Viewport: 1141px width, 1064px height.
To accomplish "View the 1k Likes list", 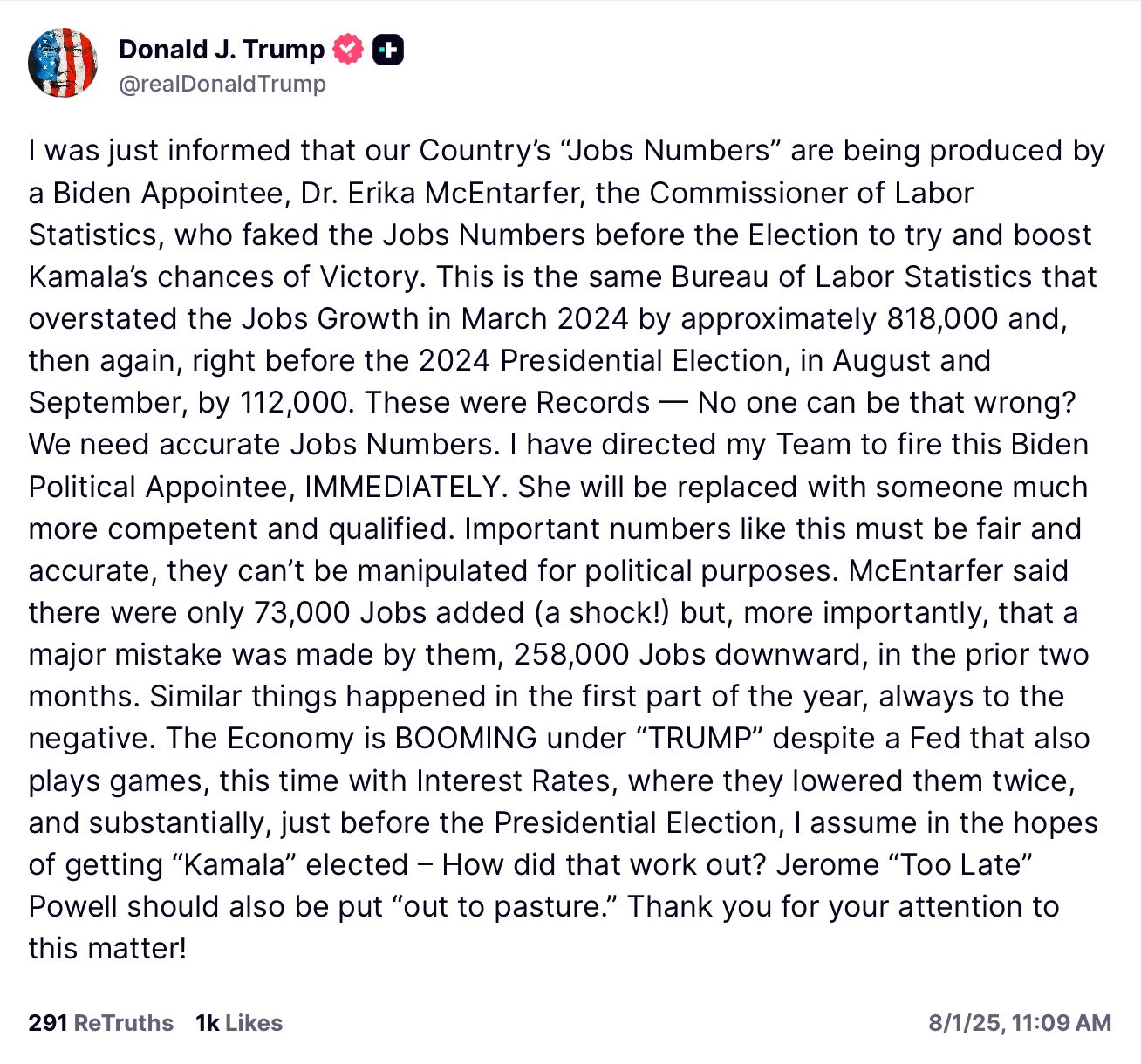I will tap(239, 1023).
